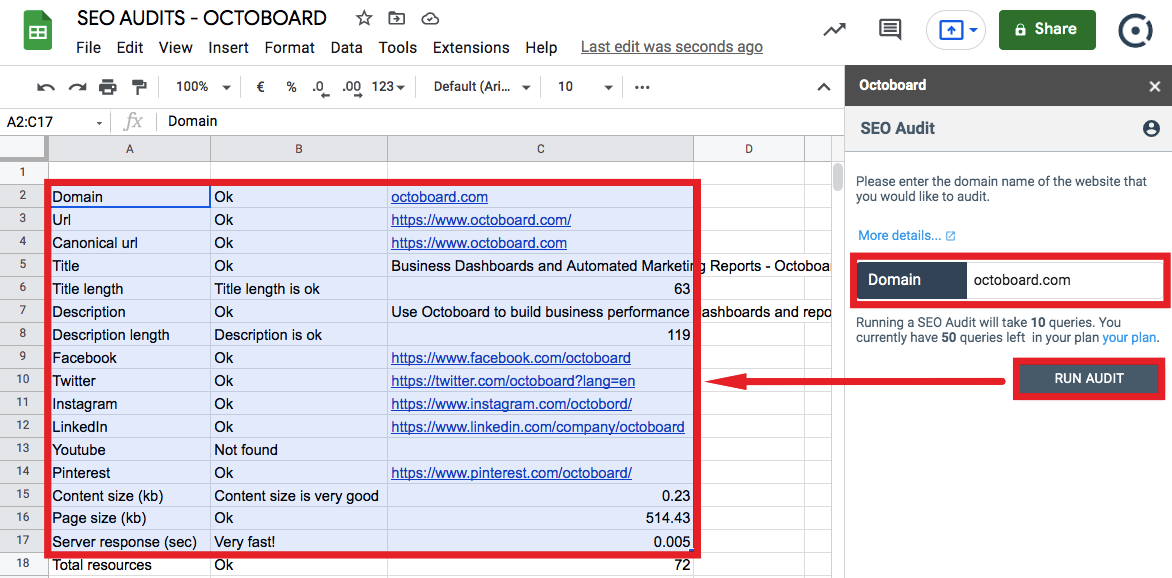The image size is (1172, 578).
Task: Open the octoboard.com link in cell C2
Action: (440, 197)
